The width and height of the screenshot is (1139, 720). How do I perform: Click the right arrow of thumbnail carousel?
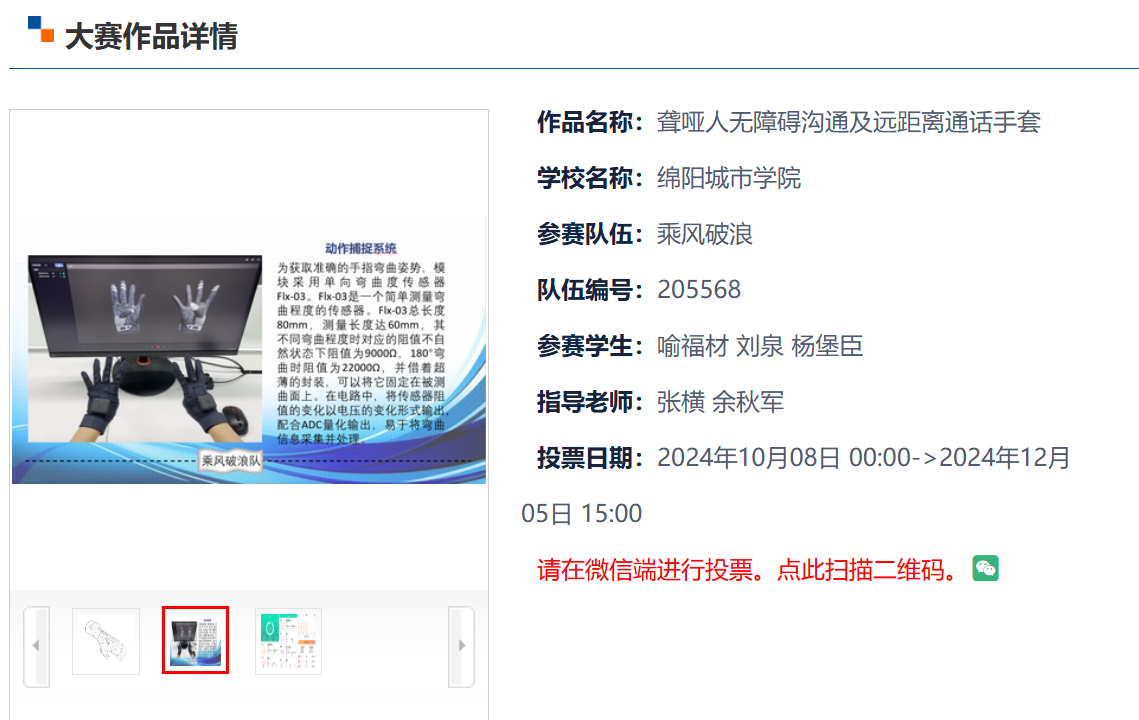click(461, 646)
